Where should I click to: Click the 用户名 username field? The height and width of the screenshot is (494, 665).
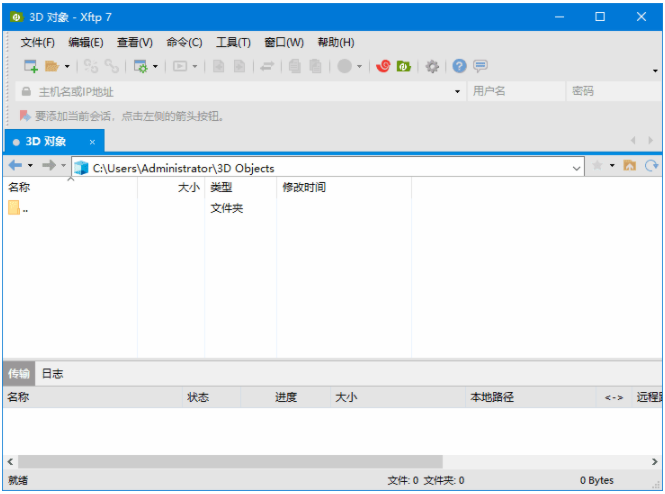click(x=516, y=92)
